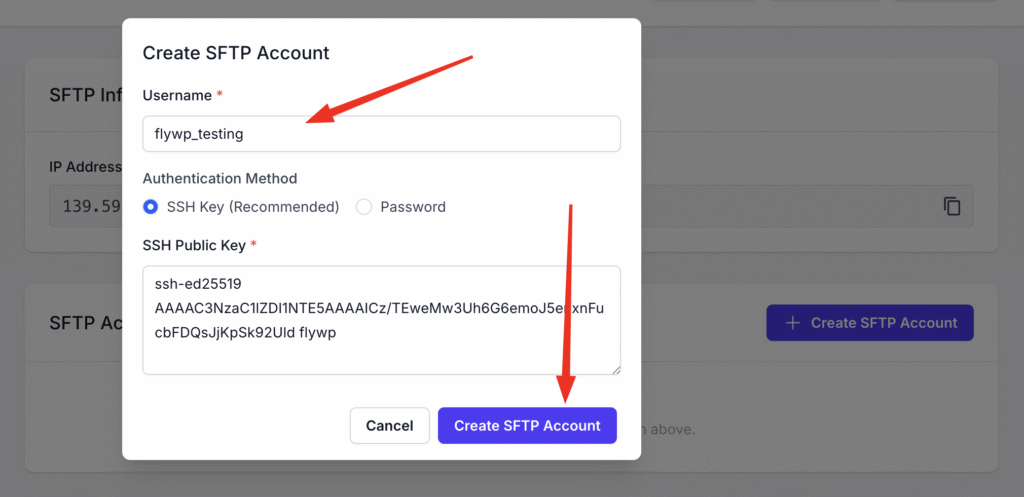Copy the IP address with the copy icon
The width and height of the screenshot is (1024, 497).
[x=952, y=206]
